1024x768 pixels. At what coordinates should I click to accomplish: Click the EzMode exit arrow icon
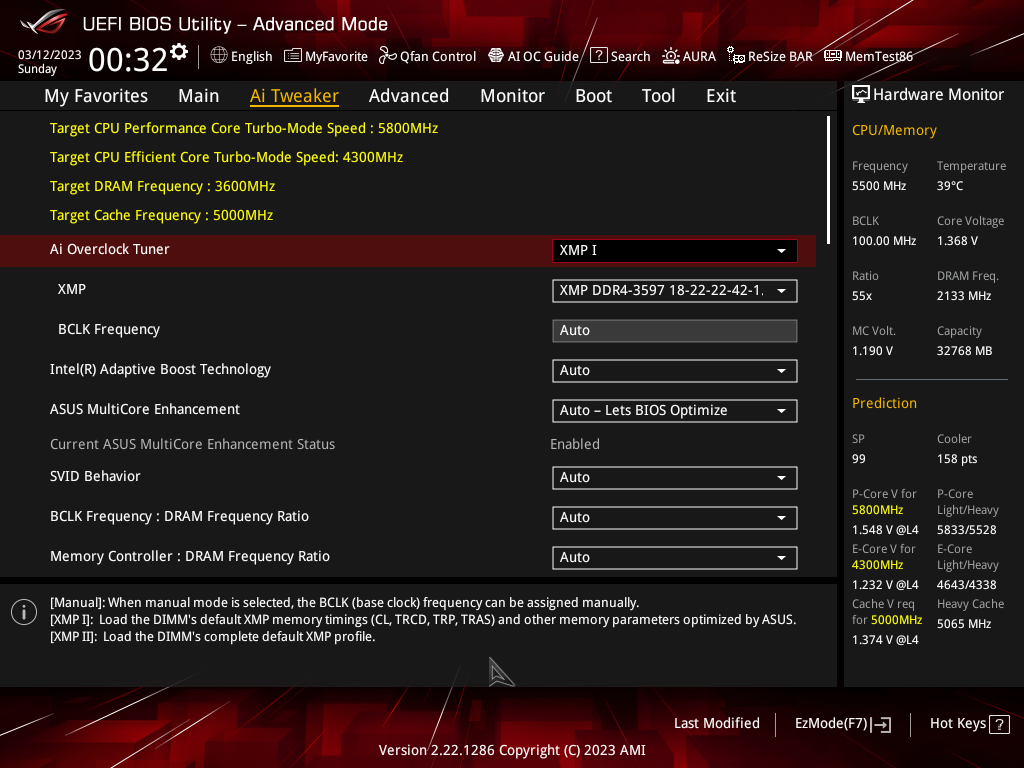click(x=881, y=724)
